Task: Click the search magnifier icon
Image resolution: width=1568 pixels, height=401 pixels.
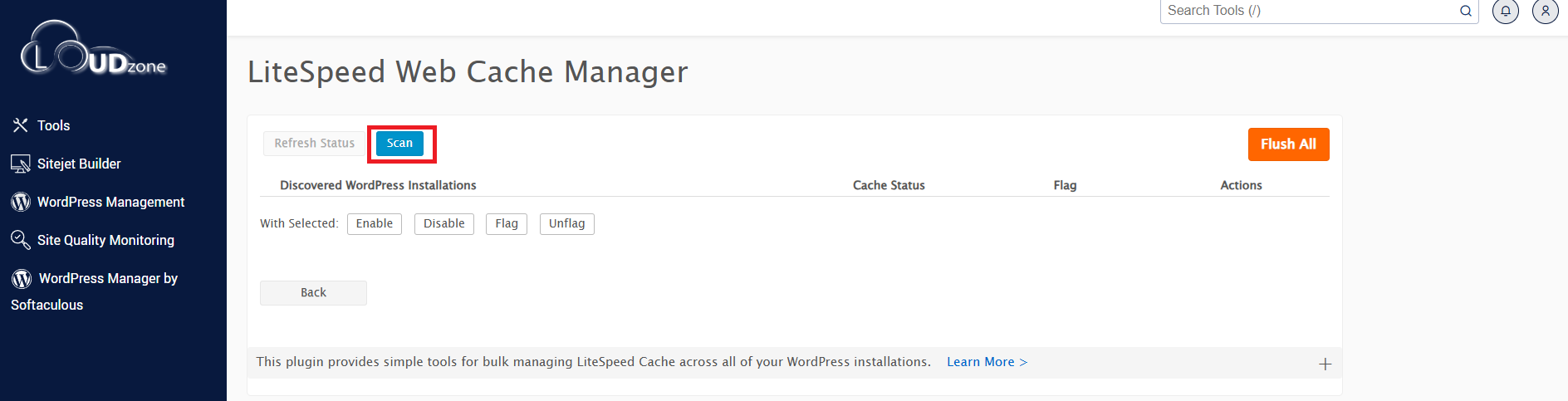Action: (x=1466, y=11)
